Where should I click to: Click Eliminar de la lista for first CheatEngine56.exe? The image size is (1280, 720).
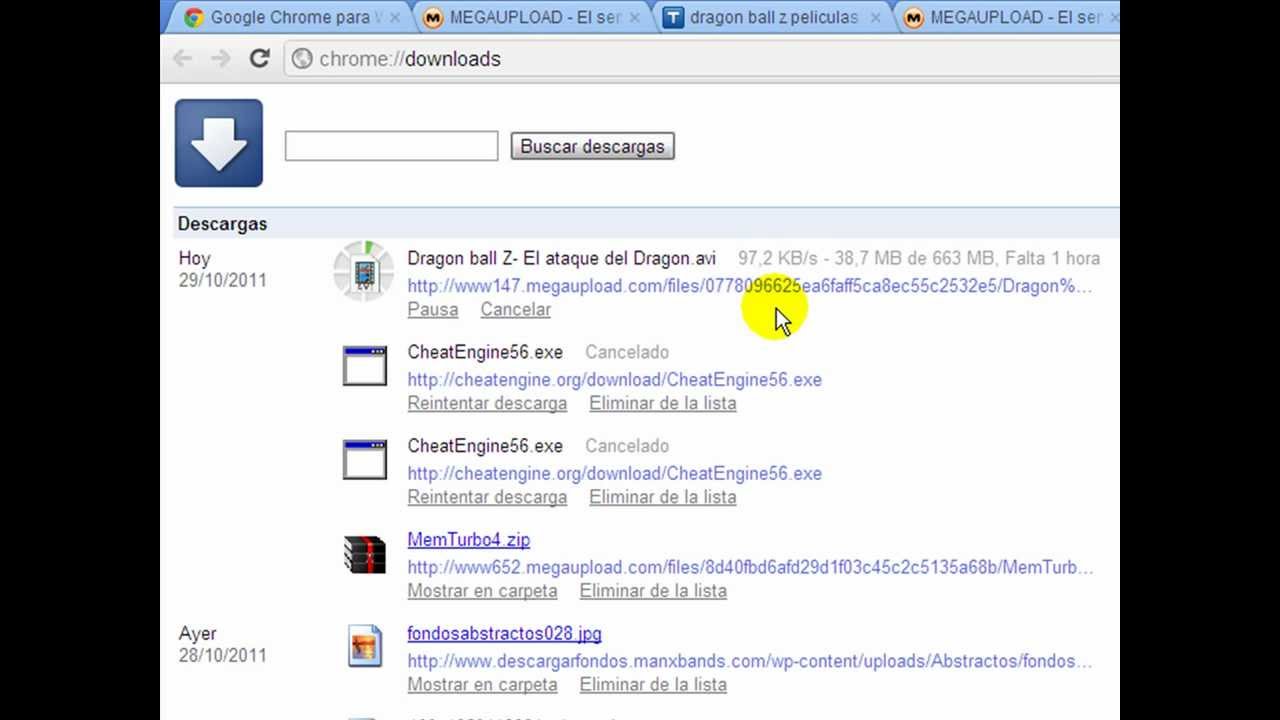click(663, 404)
